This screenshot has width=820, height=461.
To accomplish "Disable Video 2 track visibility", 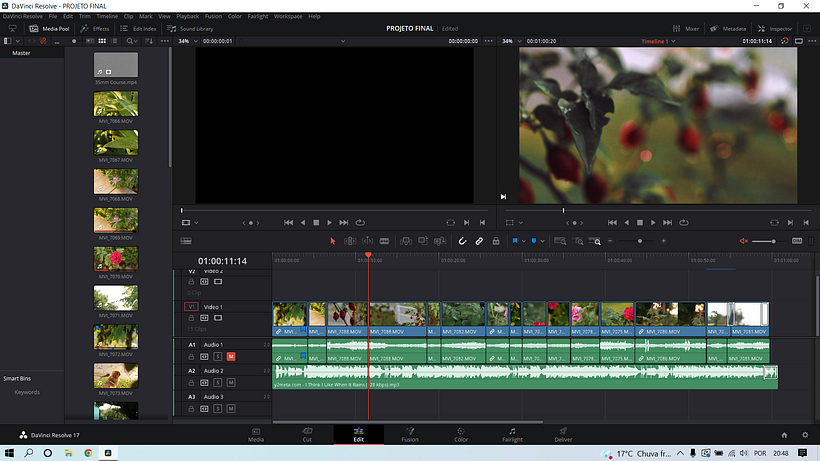I will tap(218, 282).
